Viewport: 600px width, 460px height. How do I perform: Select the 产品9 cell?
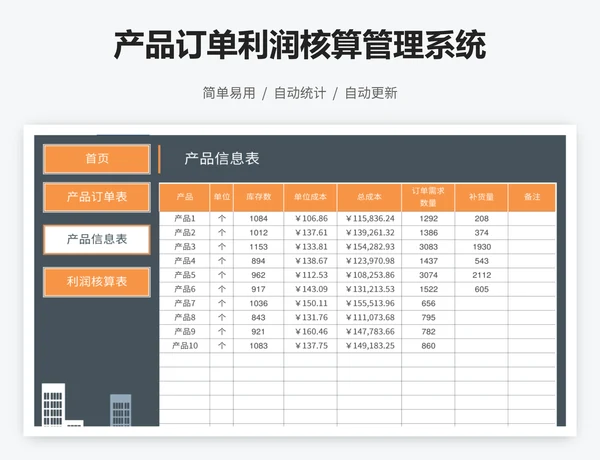coord(184,332)
